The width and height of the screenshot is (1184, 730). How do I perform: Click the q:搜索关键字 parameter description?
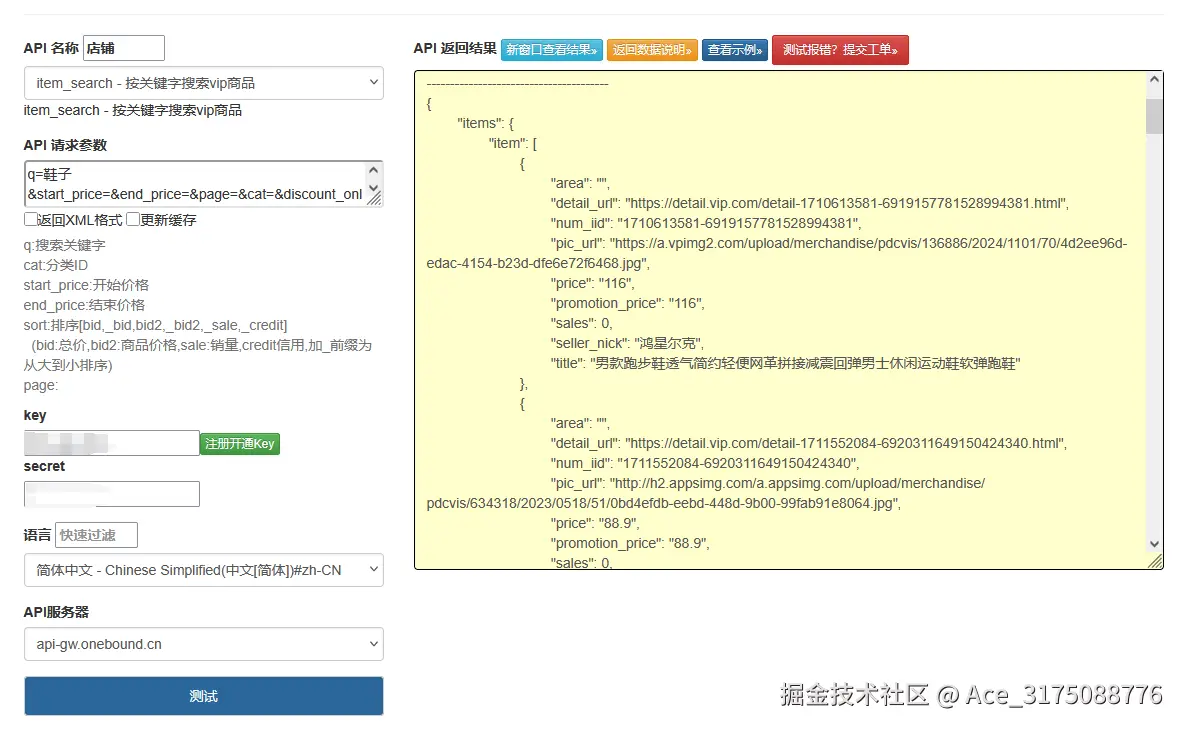point(64,245)
